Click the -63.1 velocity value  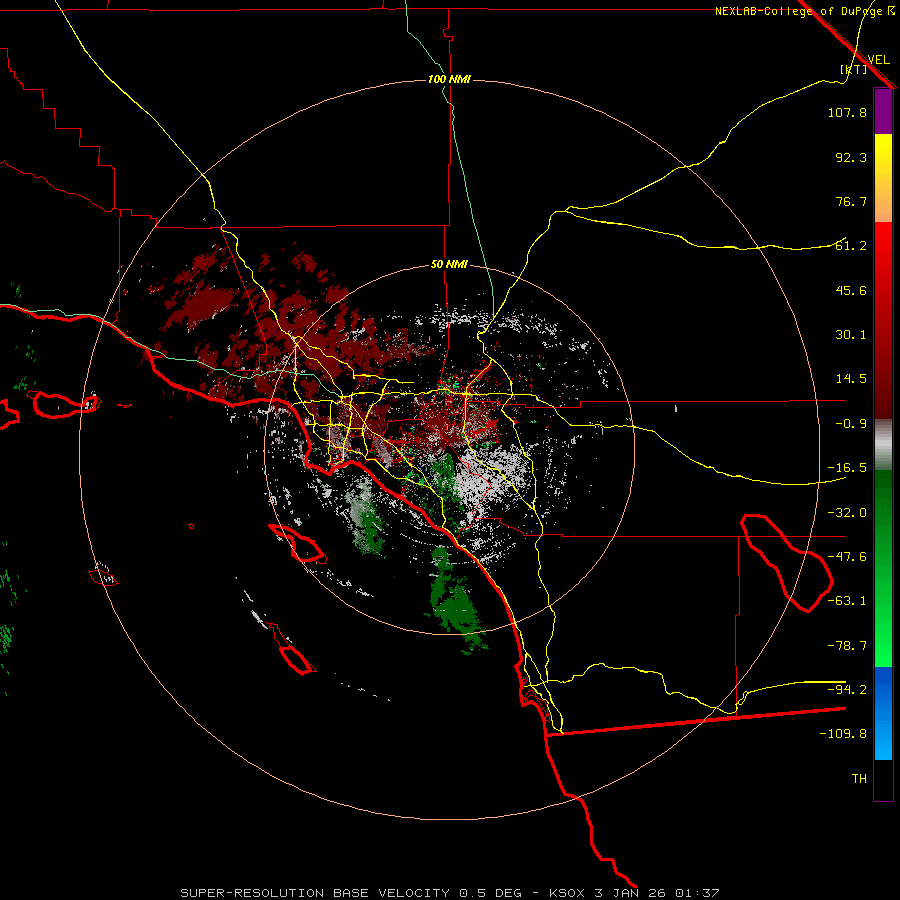tap(847, 601)
